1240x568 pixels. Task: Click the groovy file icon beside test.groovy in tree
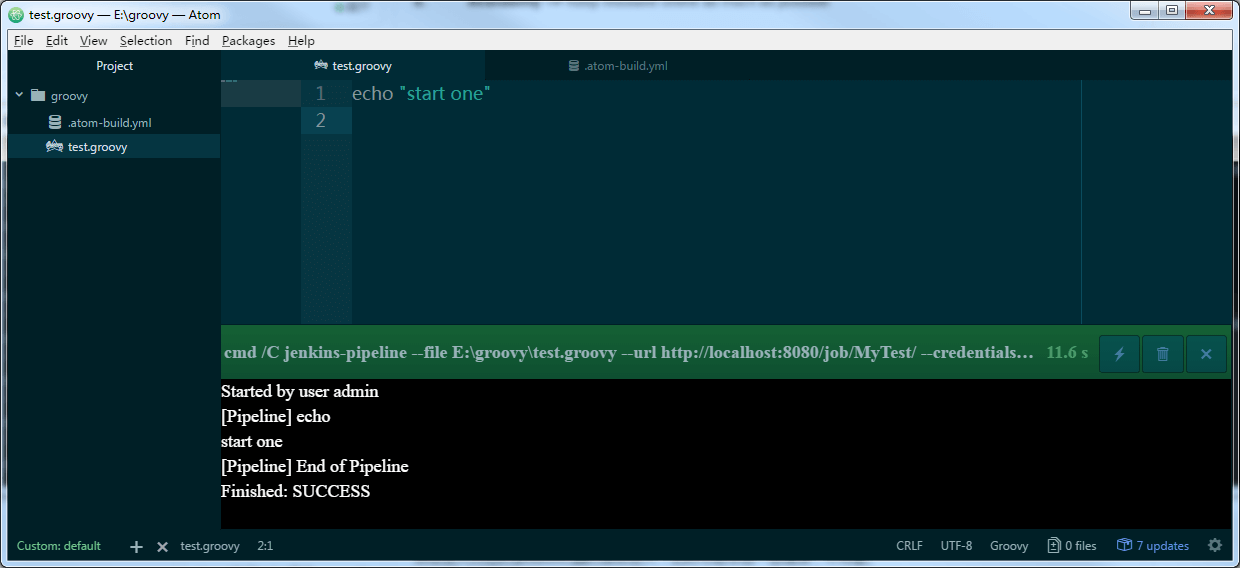(x=55, y=146)
